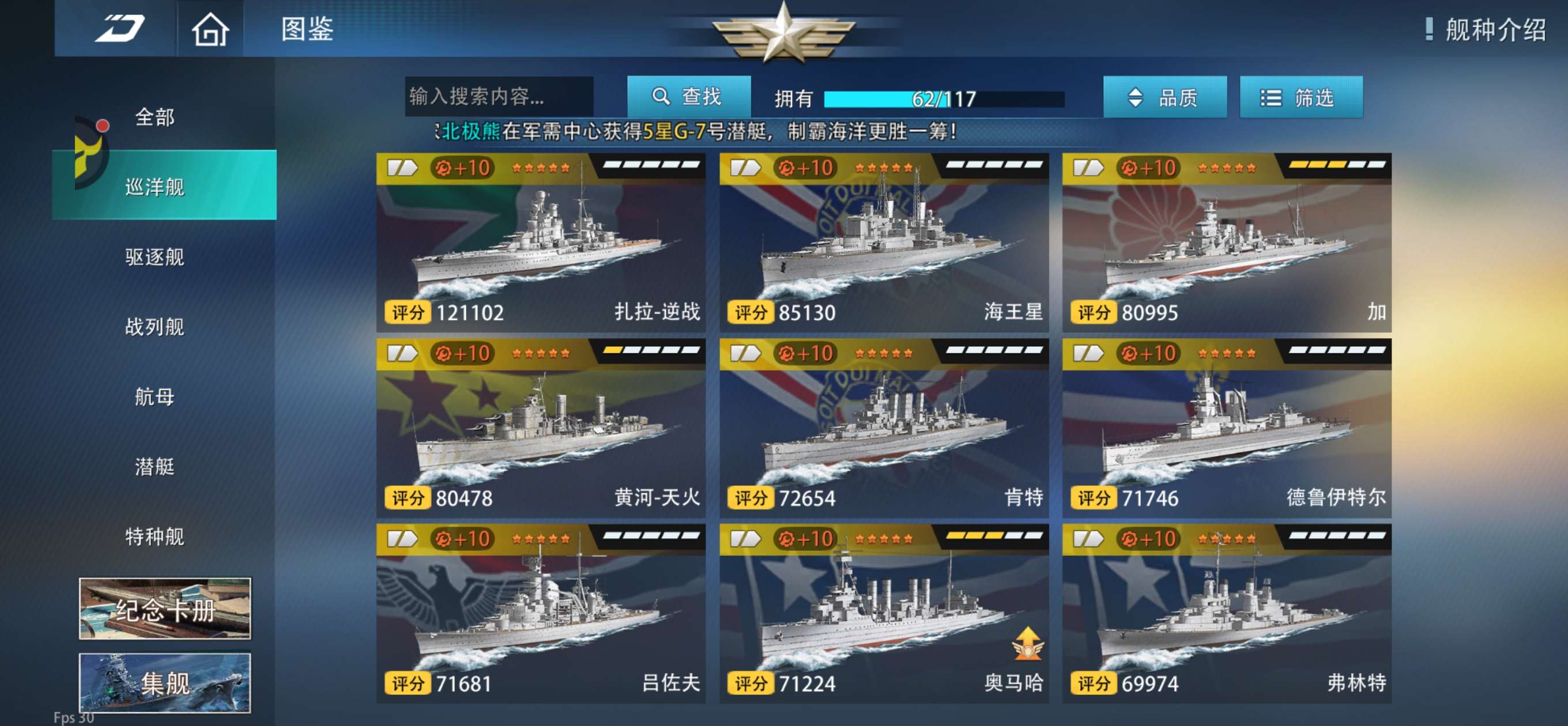
Task: Click the +10 badge on 海王星 card
Action: point(805,167)
